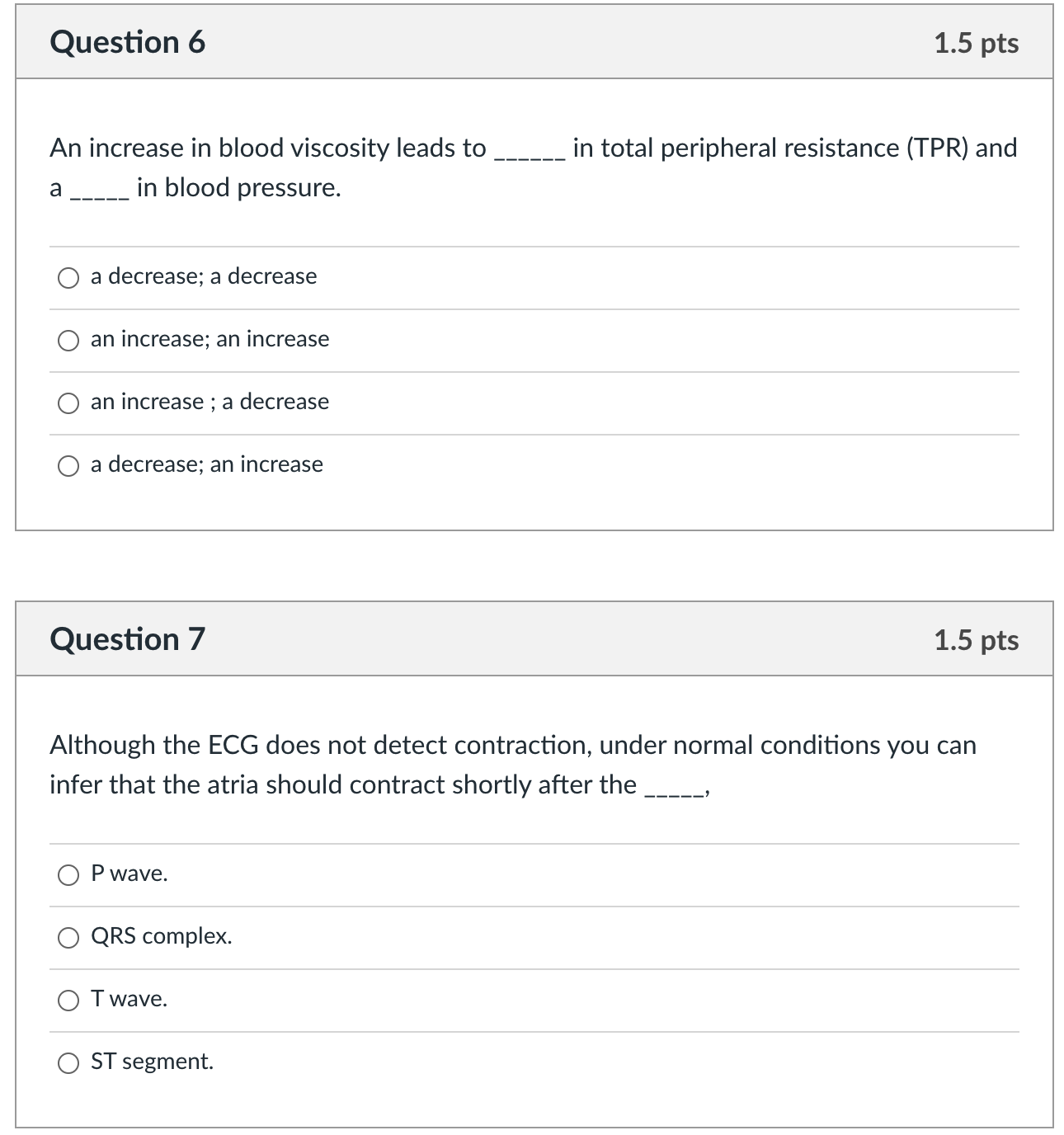The width and height of the screenshot is (1064, 1135).
Task: Click the Question 7 ECG prompt text
Action: (x=513, y=765)
